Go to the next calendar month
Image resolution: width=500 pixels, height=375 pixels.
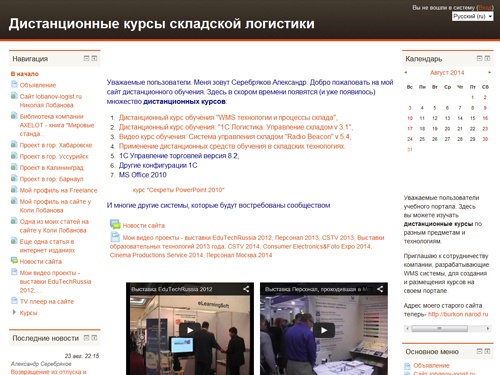pyautogui.click(x=489, y=72)
